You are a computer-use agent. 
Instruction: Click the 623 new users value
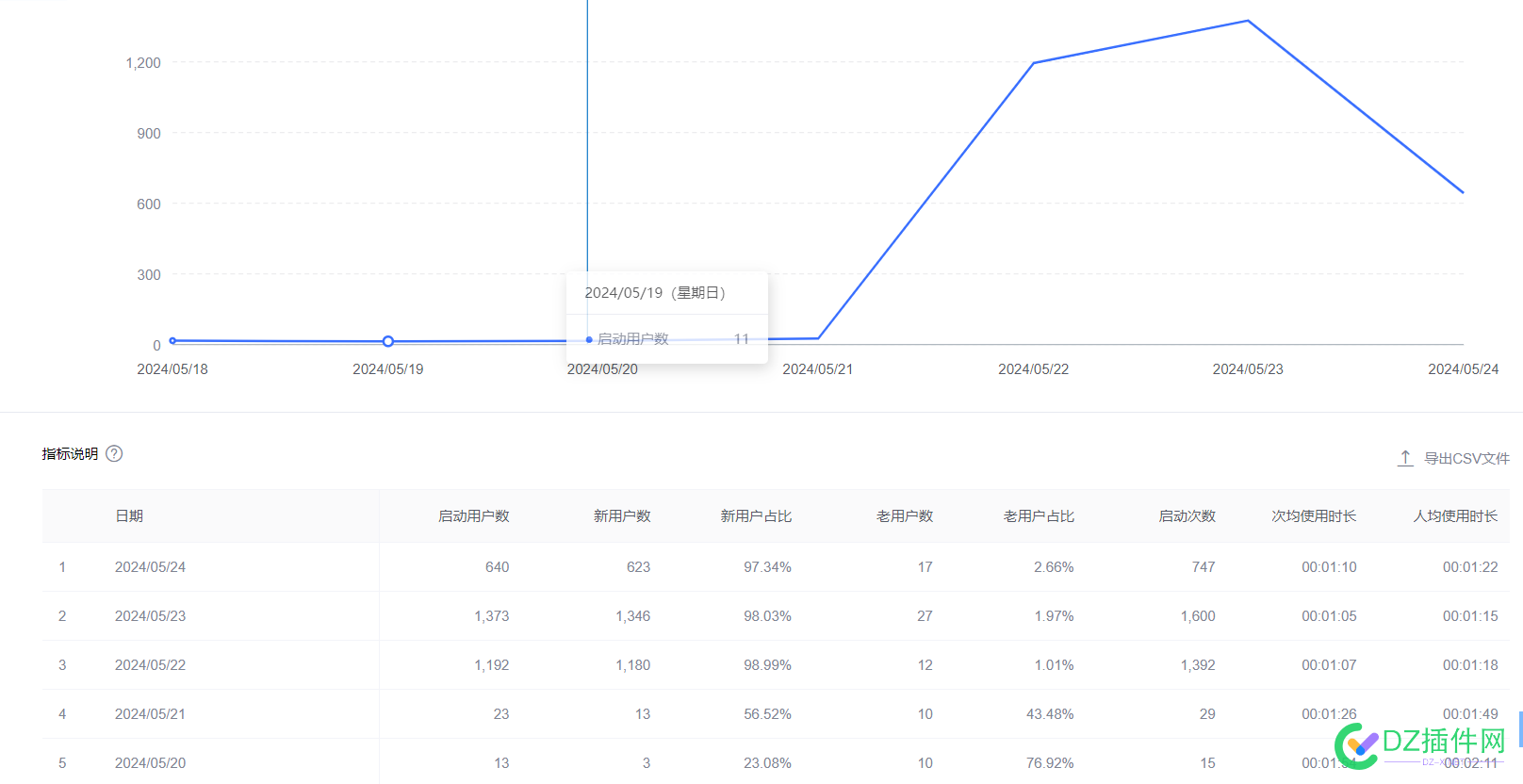(x=638, y=566)
